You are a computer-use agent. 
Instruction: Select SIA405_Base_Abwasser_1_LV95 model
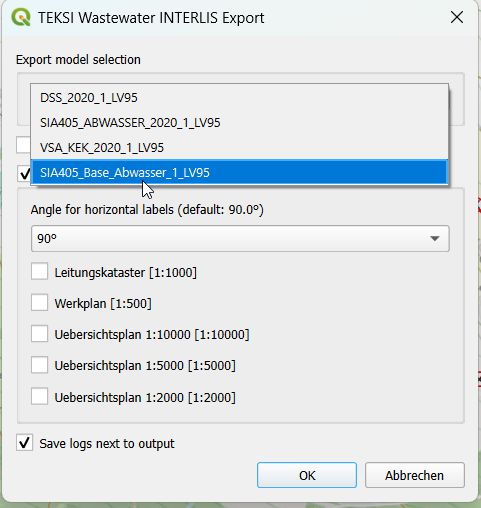[x=239, y=172]
